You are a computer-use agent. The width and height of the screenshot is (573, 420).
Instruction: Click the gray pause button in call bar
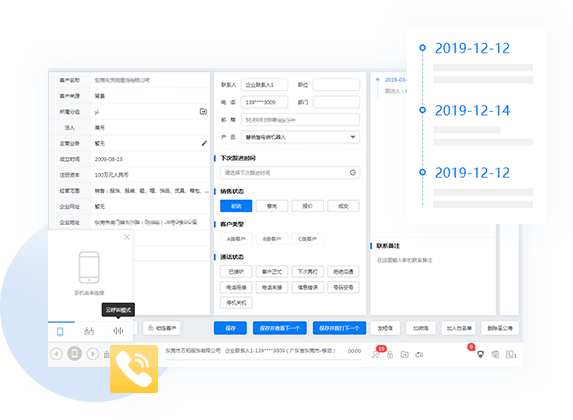[x=75, y=353]
